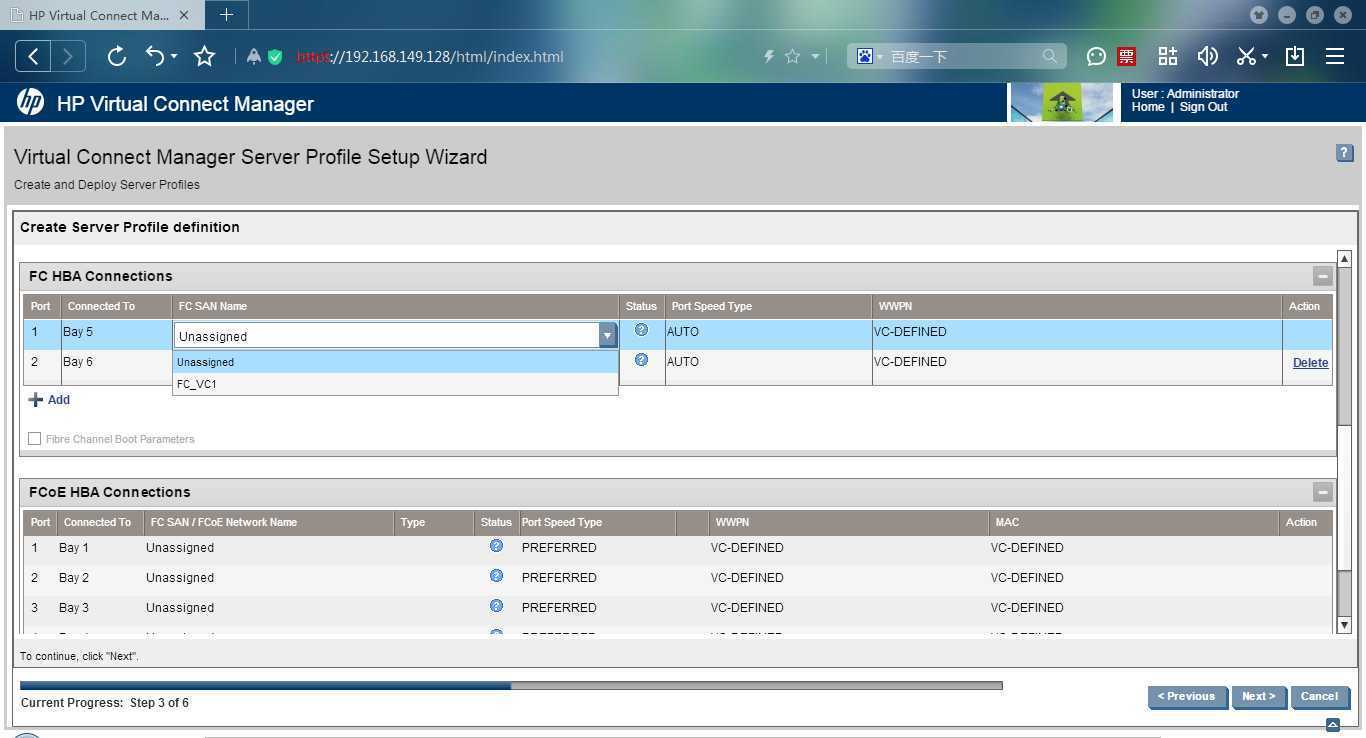Select the Unassigned option in dropdown list
Screen dimensions: 1366x738
395,362
